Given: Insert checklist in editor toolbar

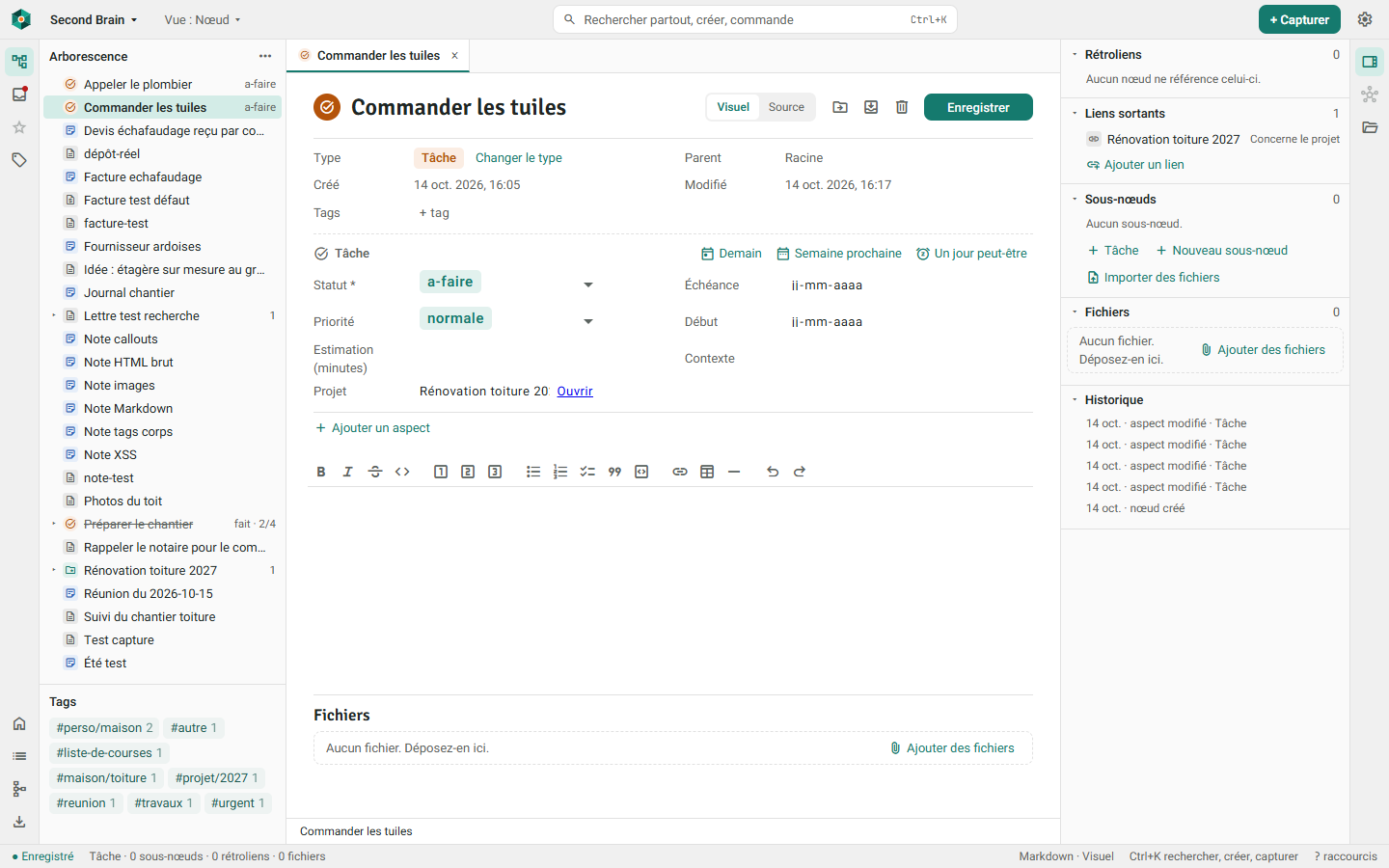Looking at the screenshot, I should click(x=587, y=472).
